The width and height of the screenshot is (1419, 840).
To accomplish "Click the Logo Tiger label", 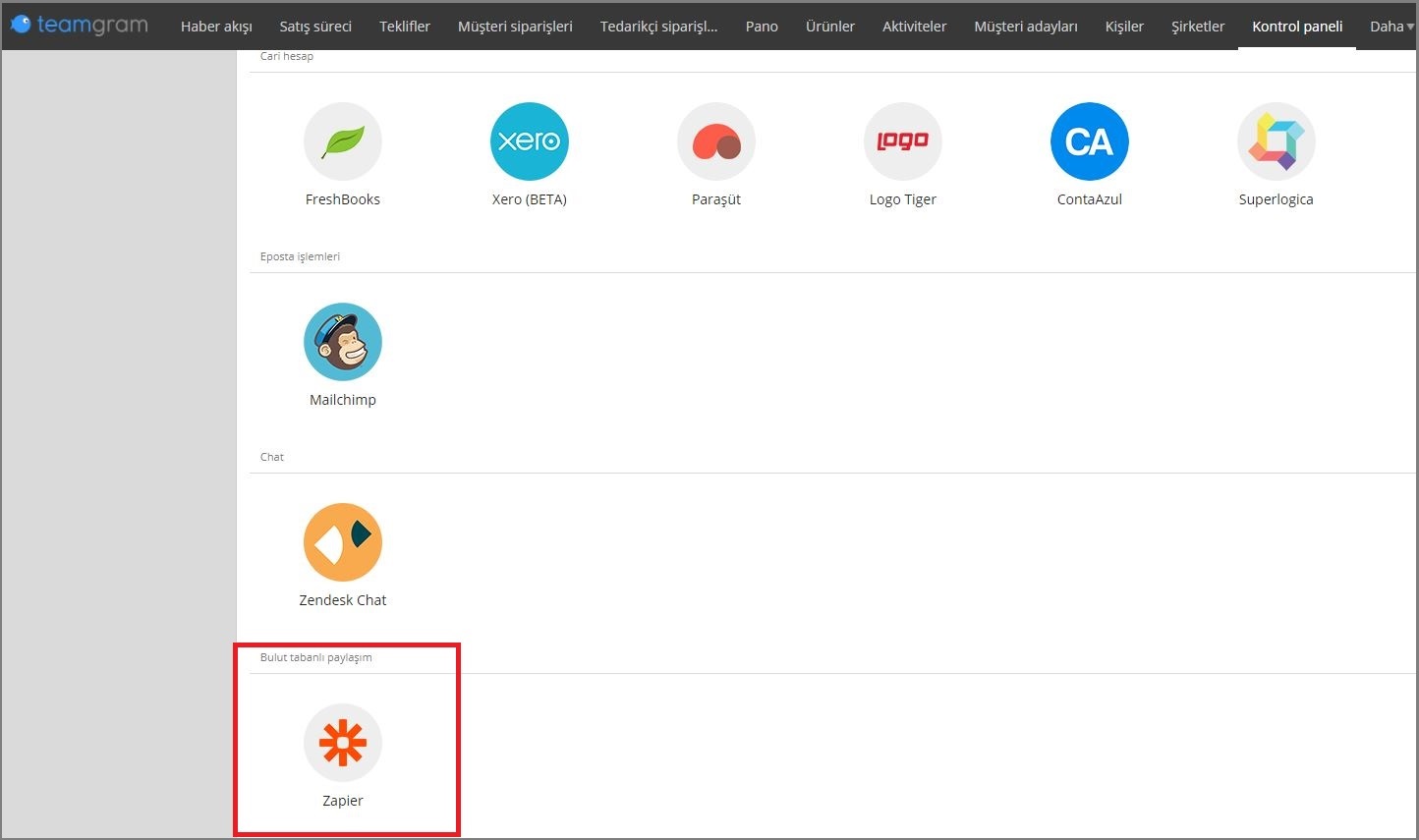I will coord(902,199).
